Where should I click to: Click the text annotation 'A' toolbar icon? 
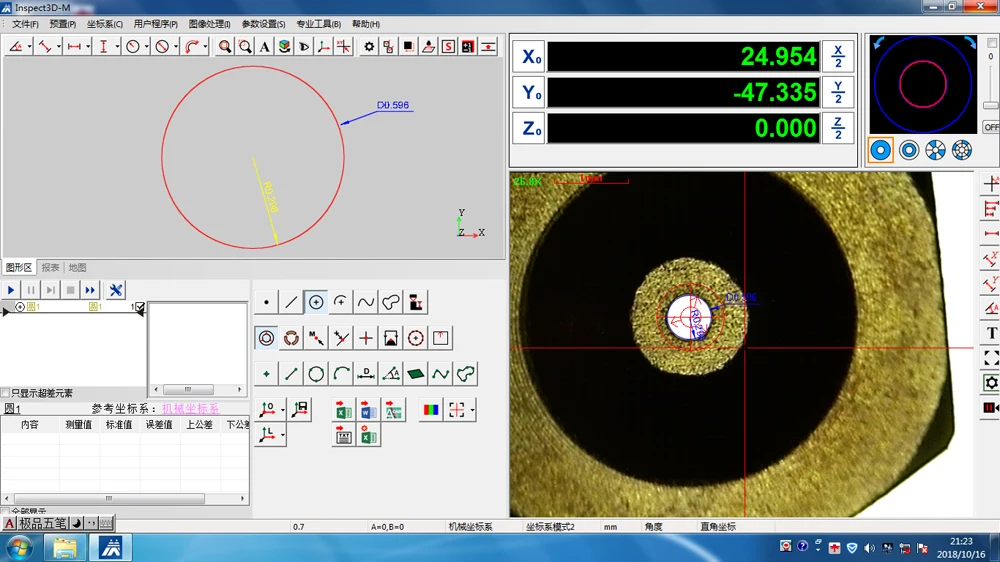pyautogui.click(x=265, y=47)
